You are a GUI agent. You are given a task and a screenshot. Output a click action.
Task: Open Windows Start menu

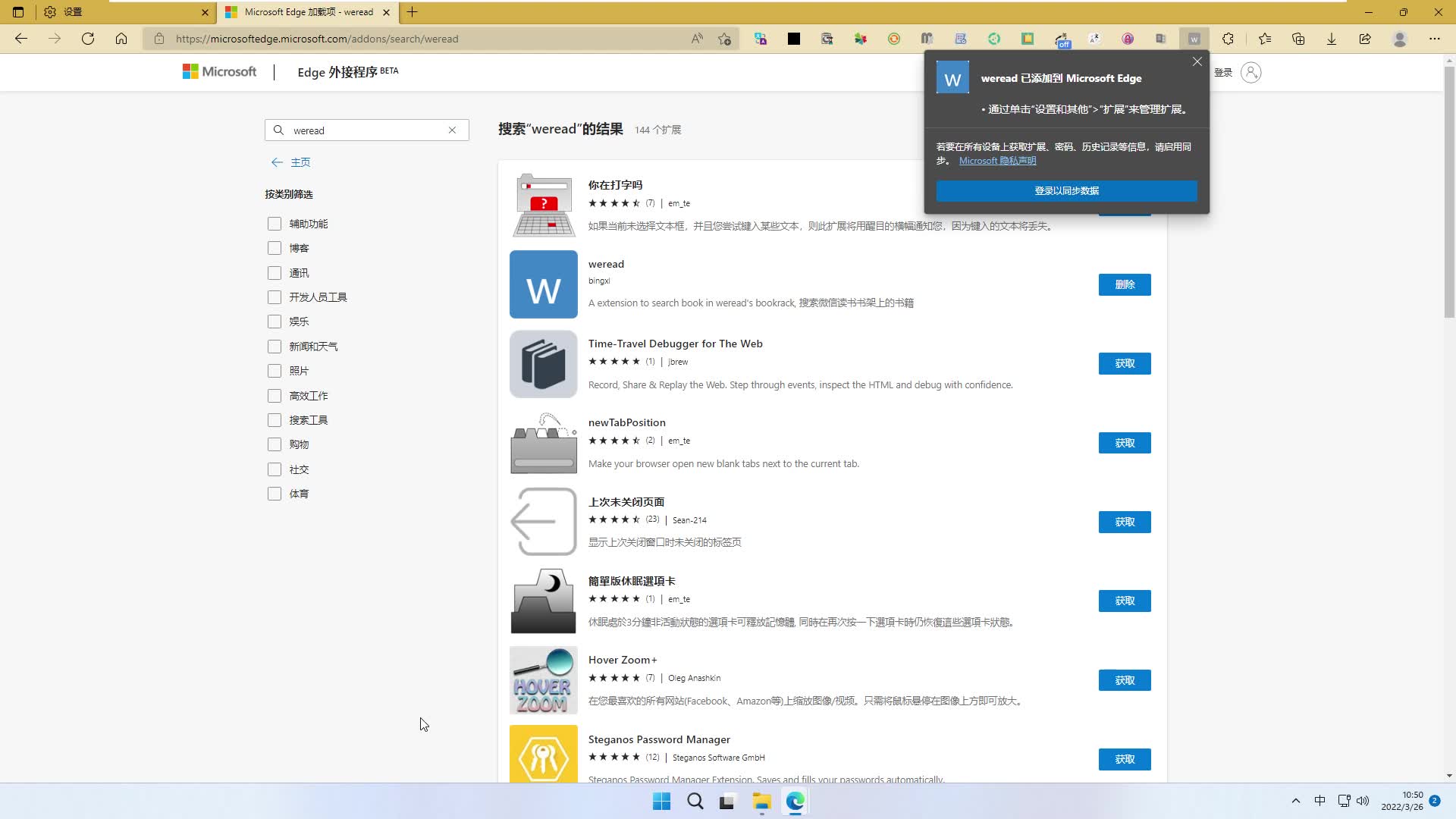tap(661, 802)
